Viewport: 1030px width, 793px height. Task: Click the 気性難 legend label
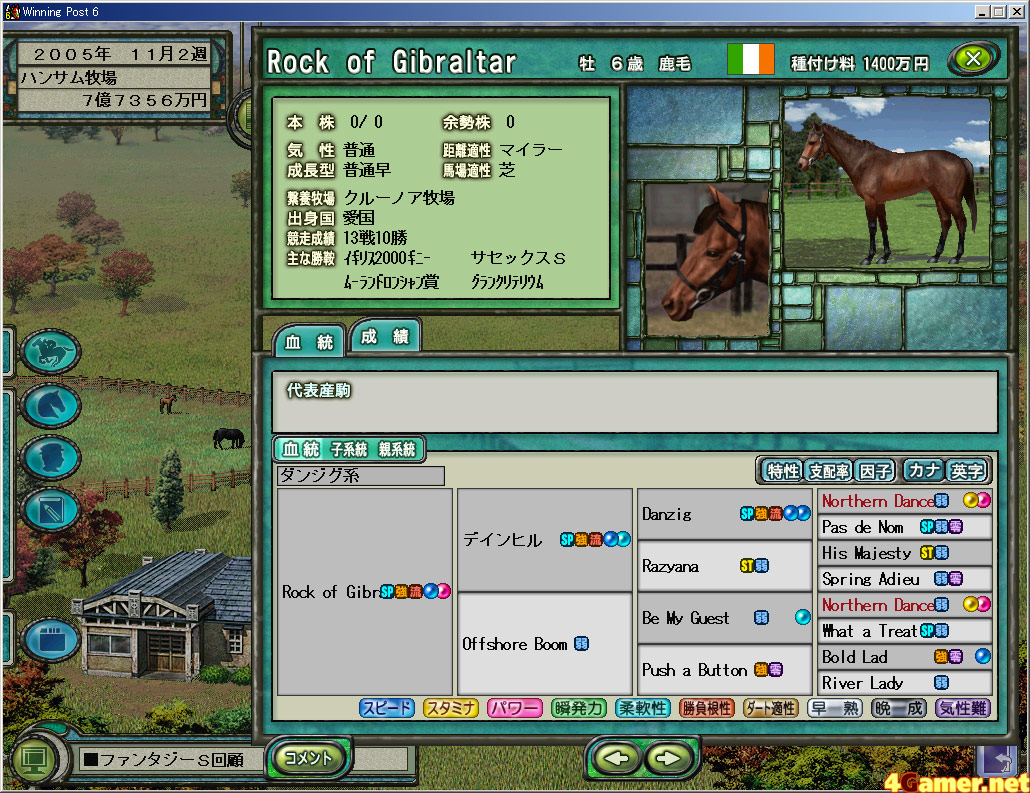962,708
